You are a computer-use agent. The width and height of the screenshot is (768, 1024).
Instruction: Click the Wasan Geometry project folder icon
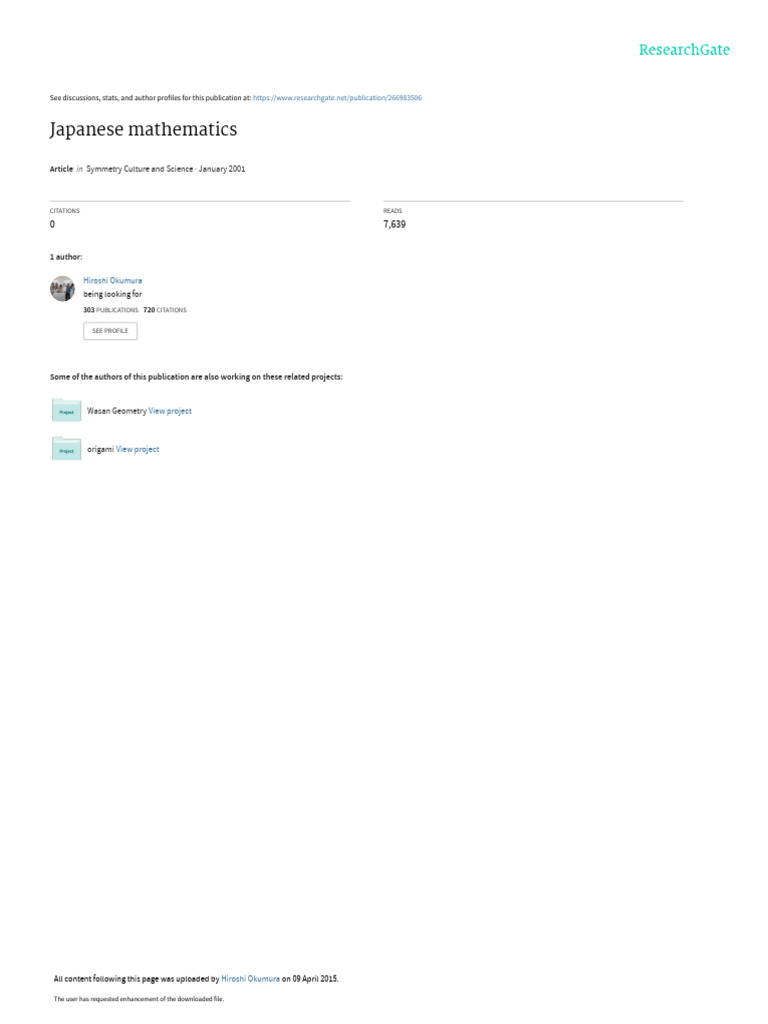point(67,411)
